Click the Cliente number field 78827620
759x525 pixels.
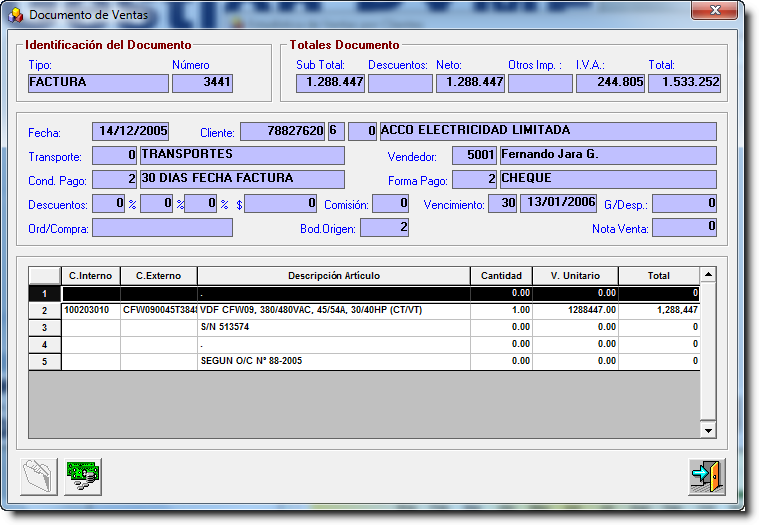coord(283,132)
